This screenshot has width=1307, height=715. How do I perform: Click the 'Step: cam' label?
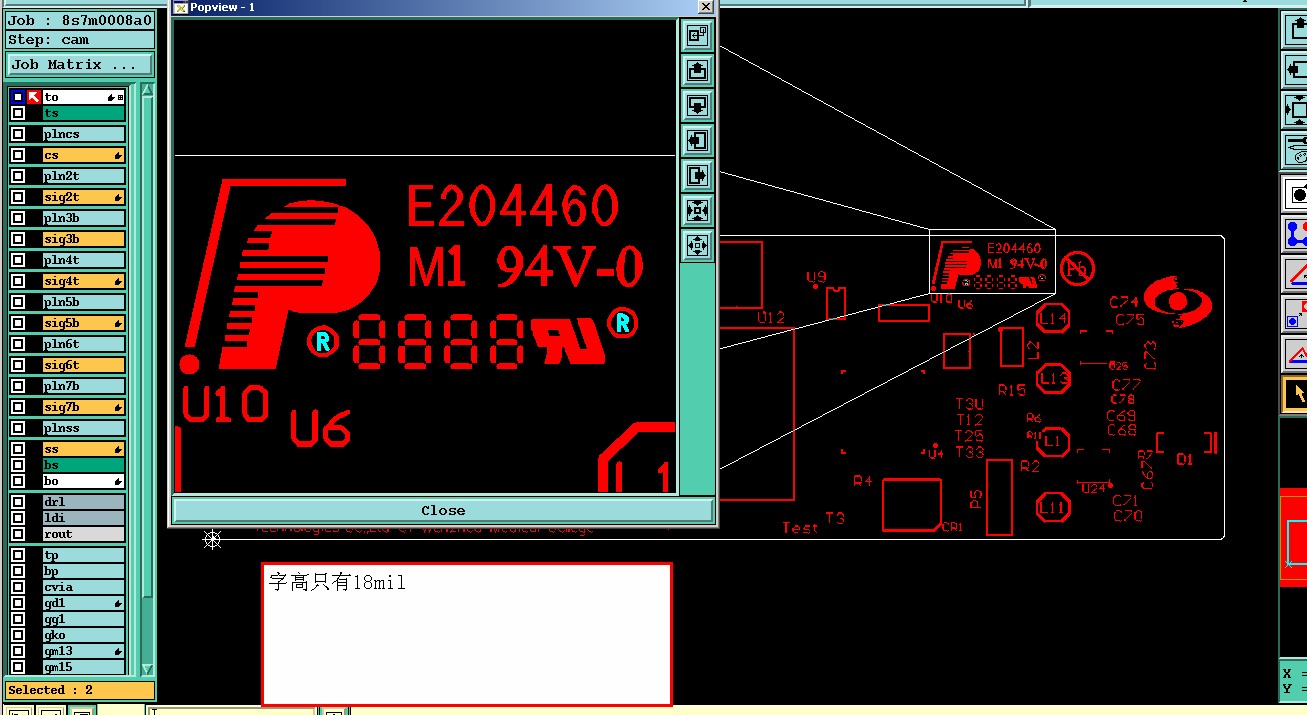pyautogui.click(x=80, y=40)
